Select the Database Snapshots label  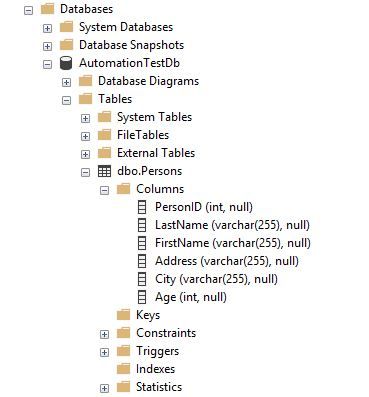coord(131,45)
